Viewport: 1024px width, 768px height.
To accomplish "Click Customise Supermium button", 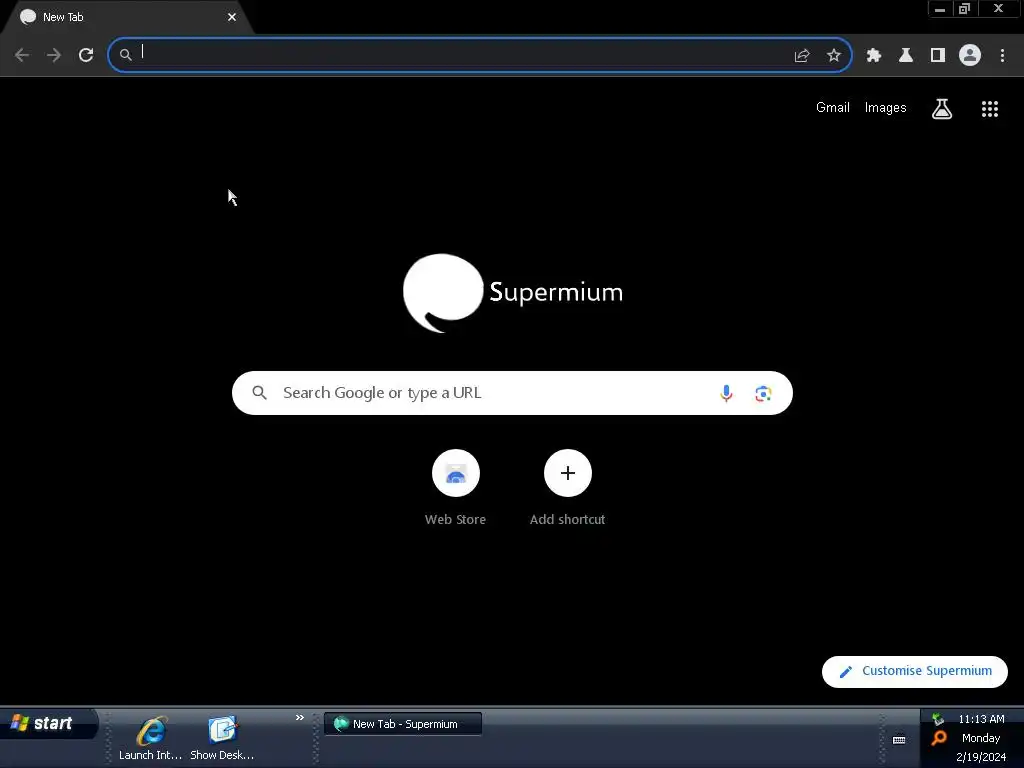I will (x=914, y=671).
